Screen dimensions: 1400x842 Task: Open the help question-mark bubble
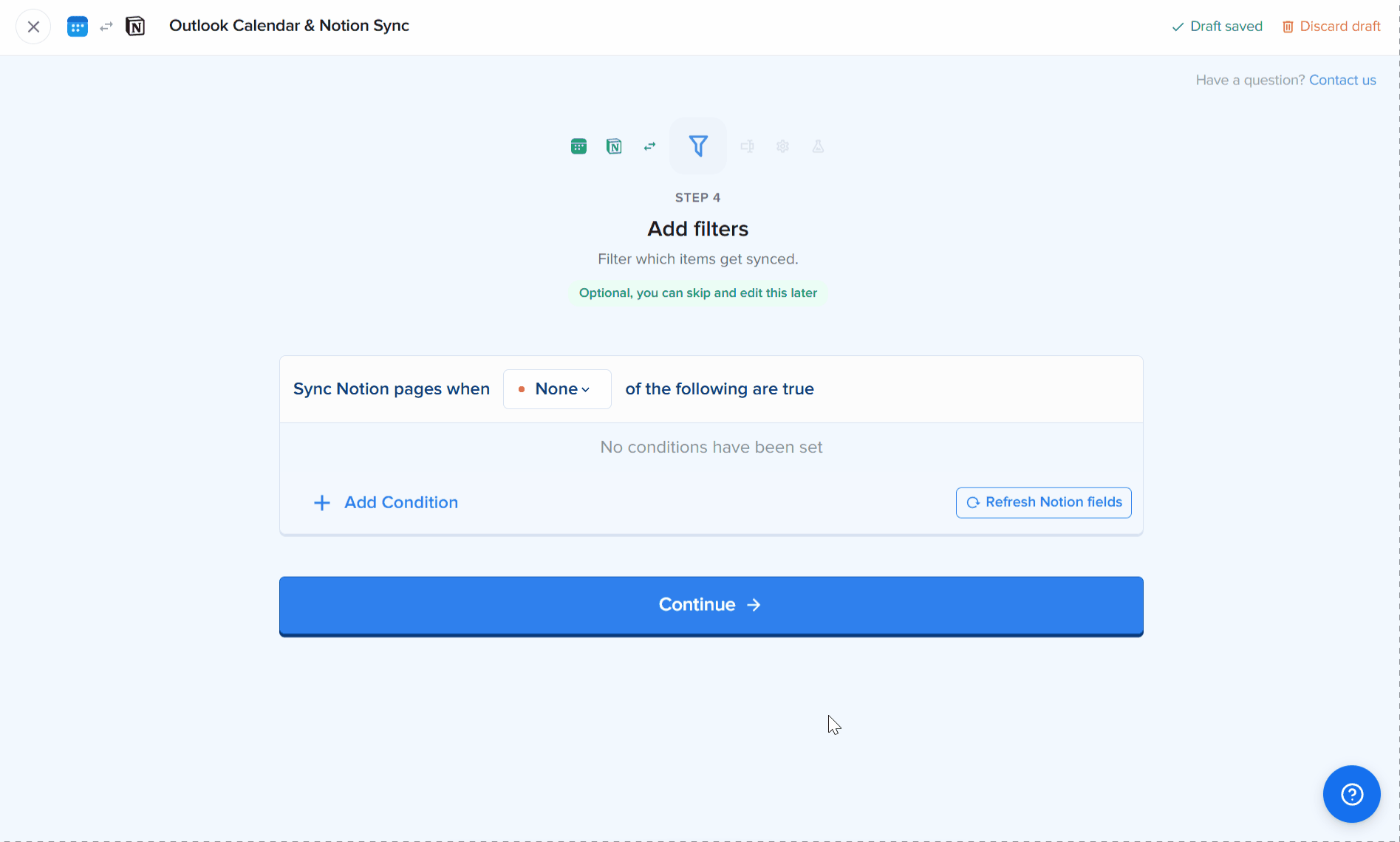(1351, 794)
